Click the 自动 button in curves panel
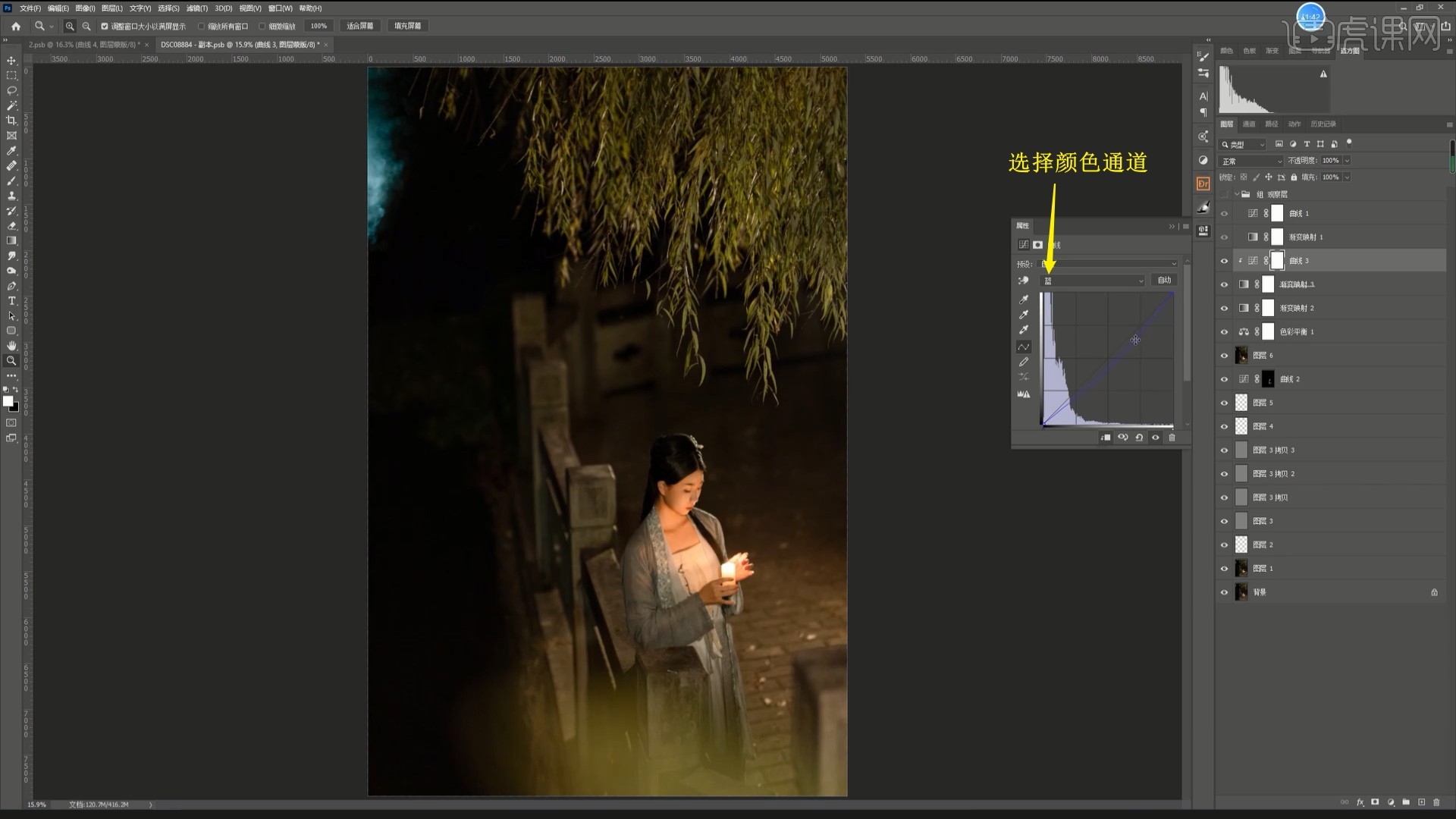This screenshot has width=1456, height=819. tap(1164, 281)
